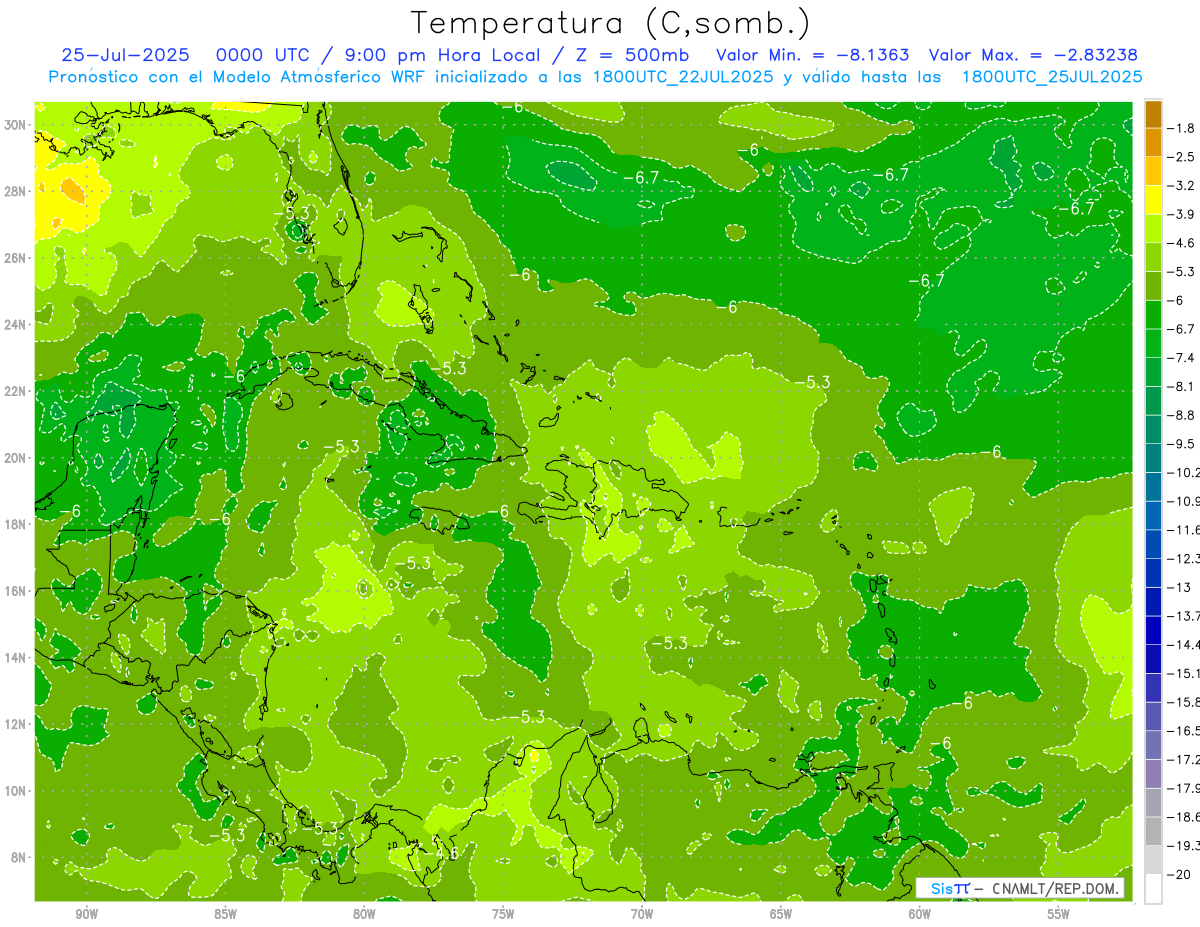Click the '-15.8' color bar label
The width and height of the screenshot is (1200, 927).
pos(1184,702)
